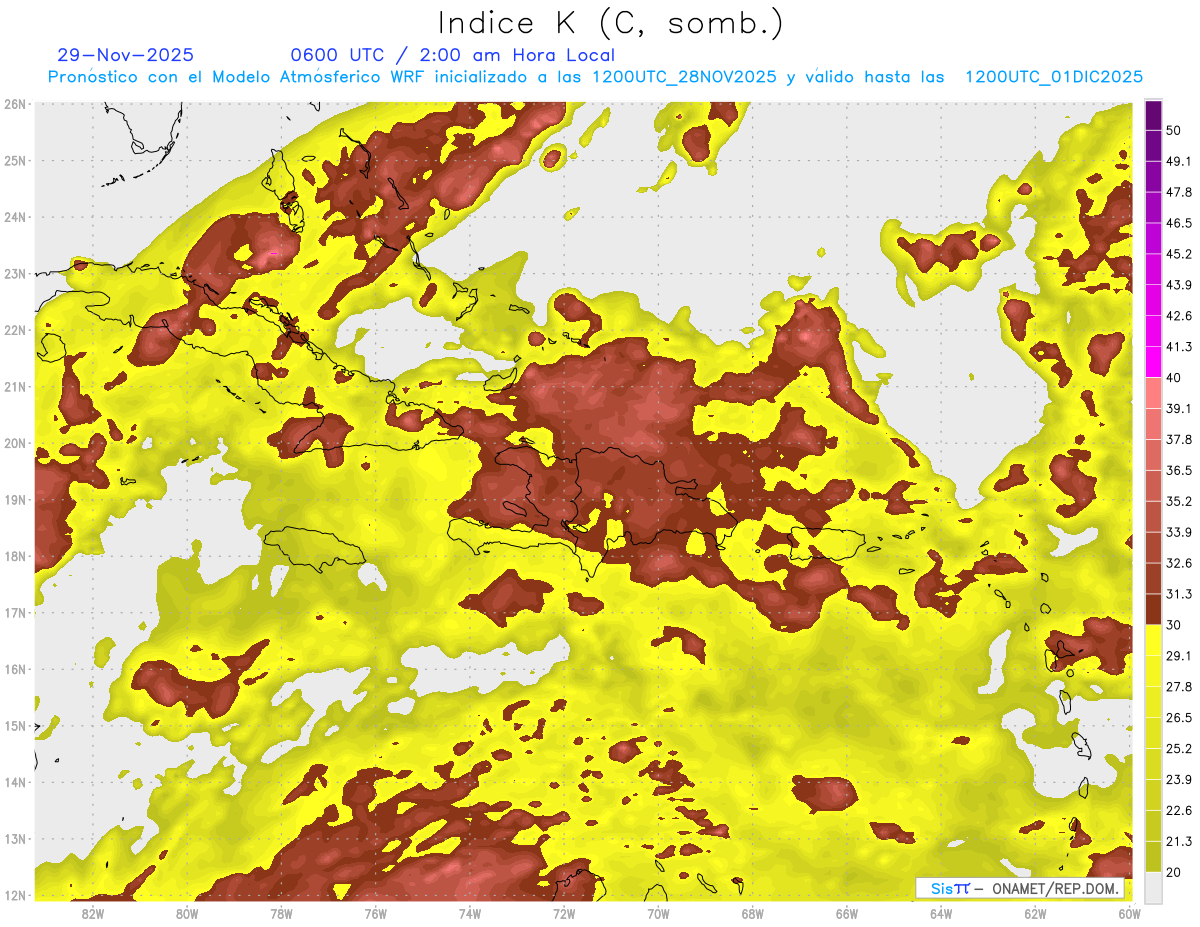Click the color scale value '26.5'
Viewport: 1200px width, 927px height.
[1178, 717]
